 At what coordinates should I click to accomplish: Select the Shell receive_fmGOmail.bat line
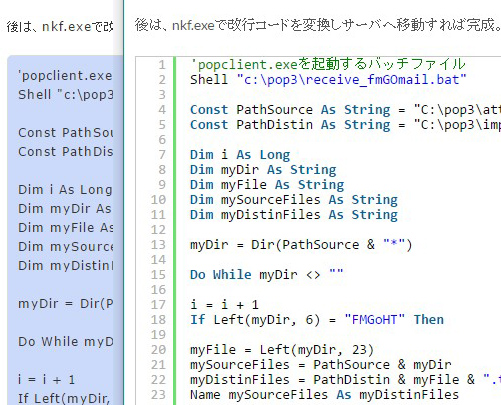tap(328, 80)
